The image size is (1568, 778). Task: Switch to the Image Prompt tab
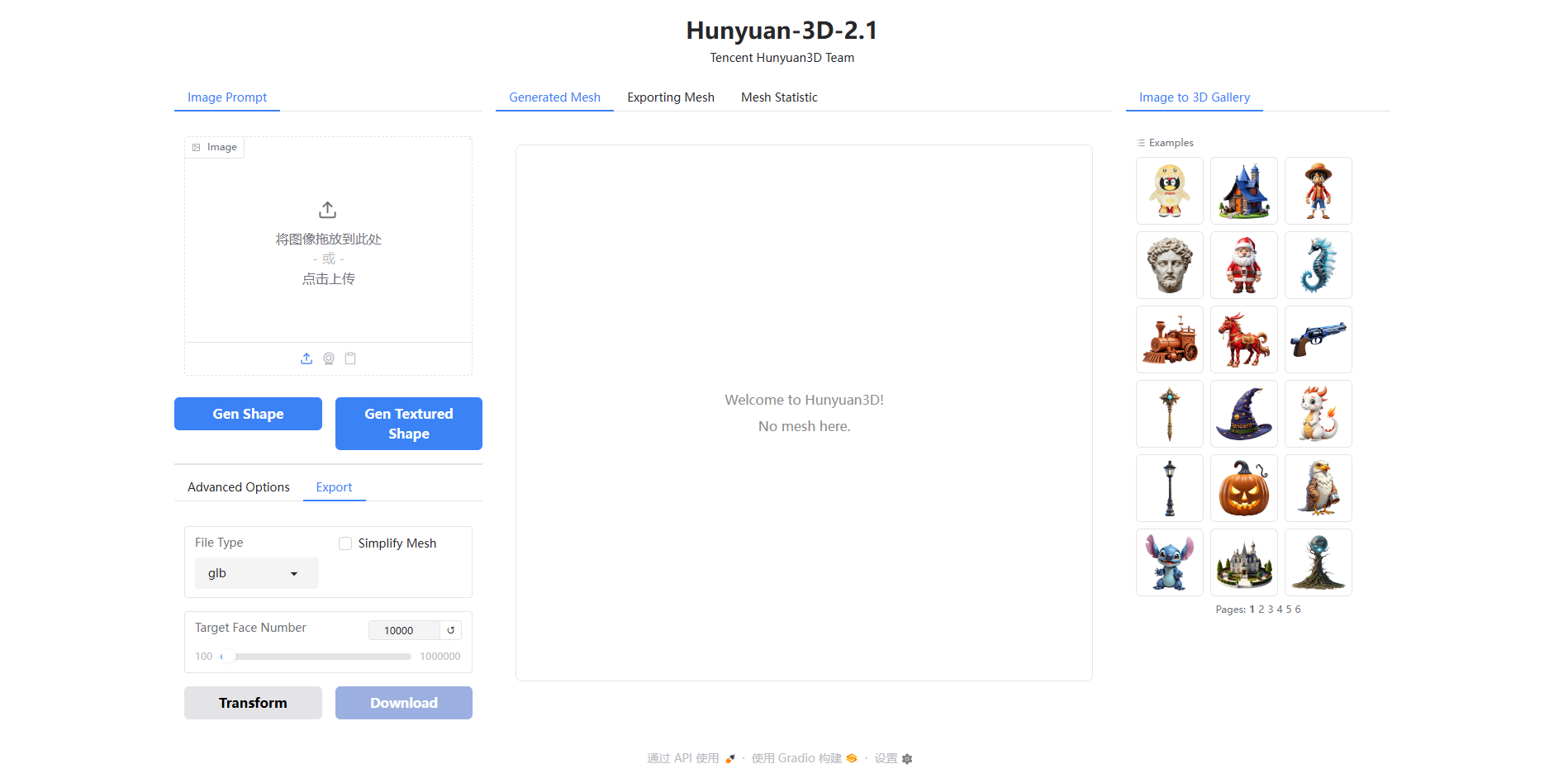tap(227, 97)
